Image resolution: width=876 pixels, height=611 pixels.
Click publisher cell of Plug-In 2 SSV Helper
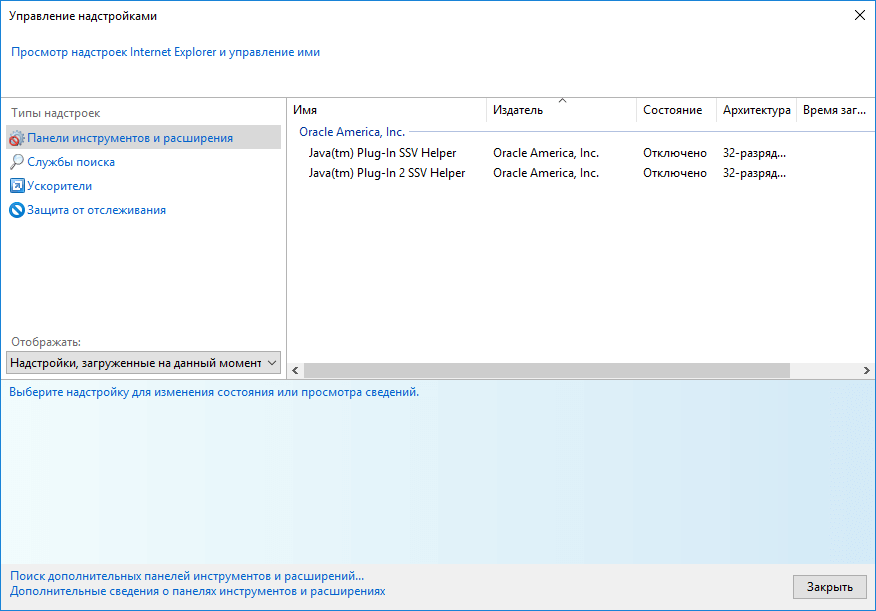[x=546, y=173]
